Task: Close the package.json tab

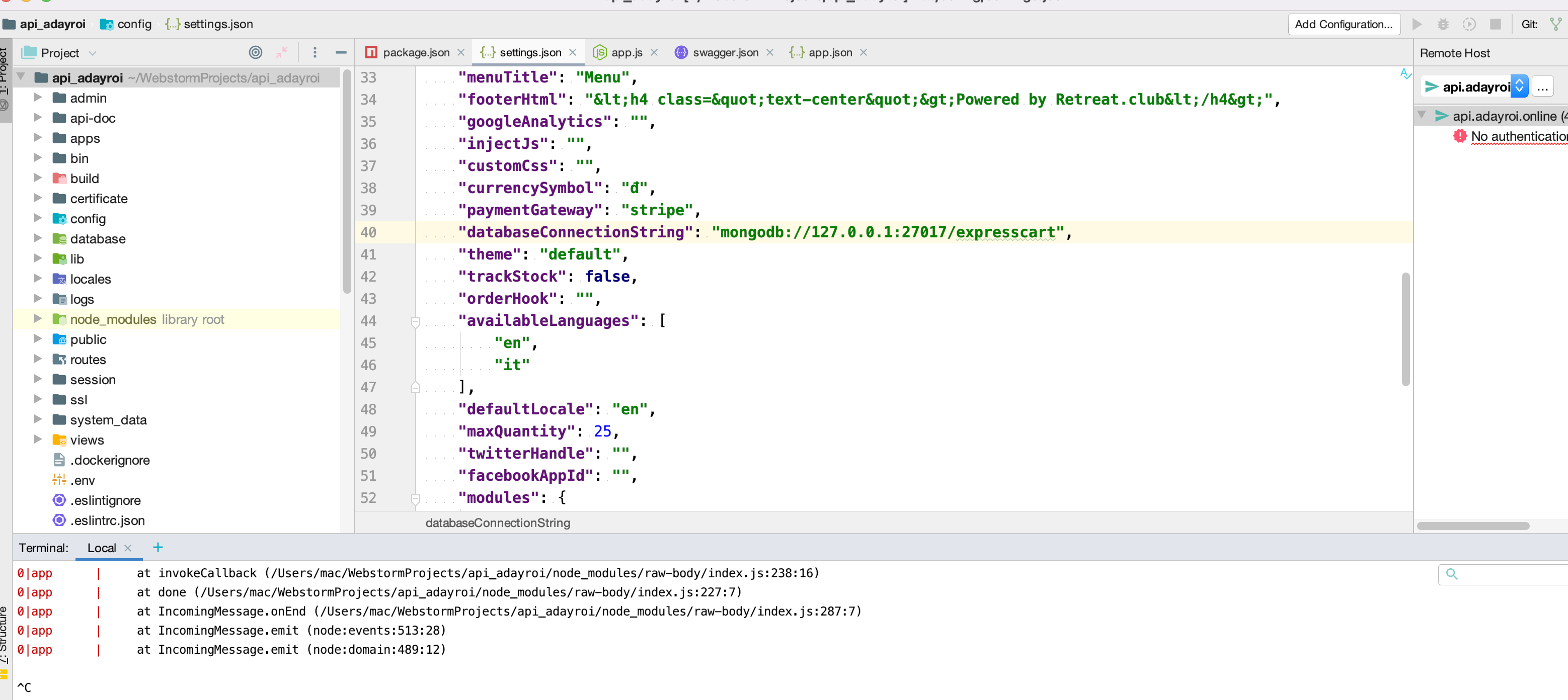Action: [x=461, y=53]
